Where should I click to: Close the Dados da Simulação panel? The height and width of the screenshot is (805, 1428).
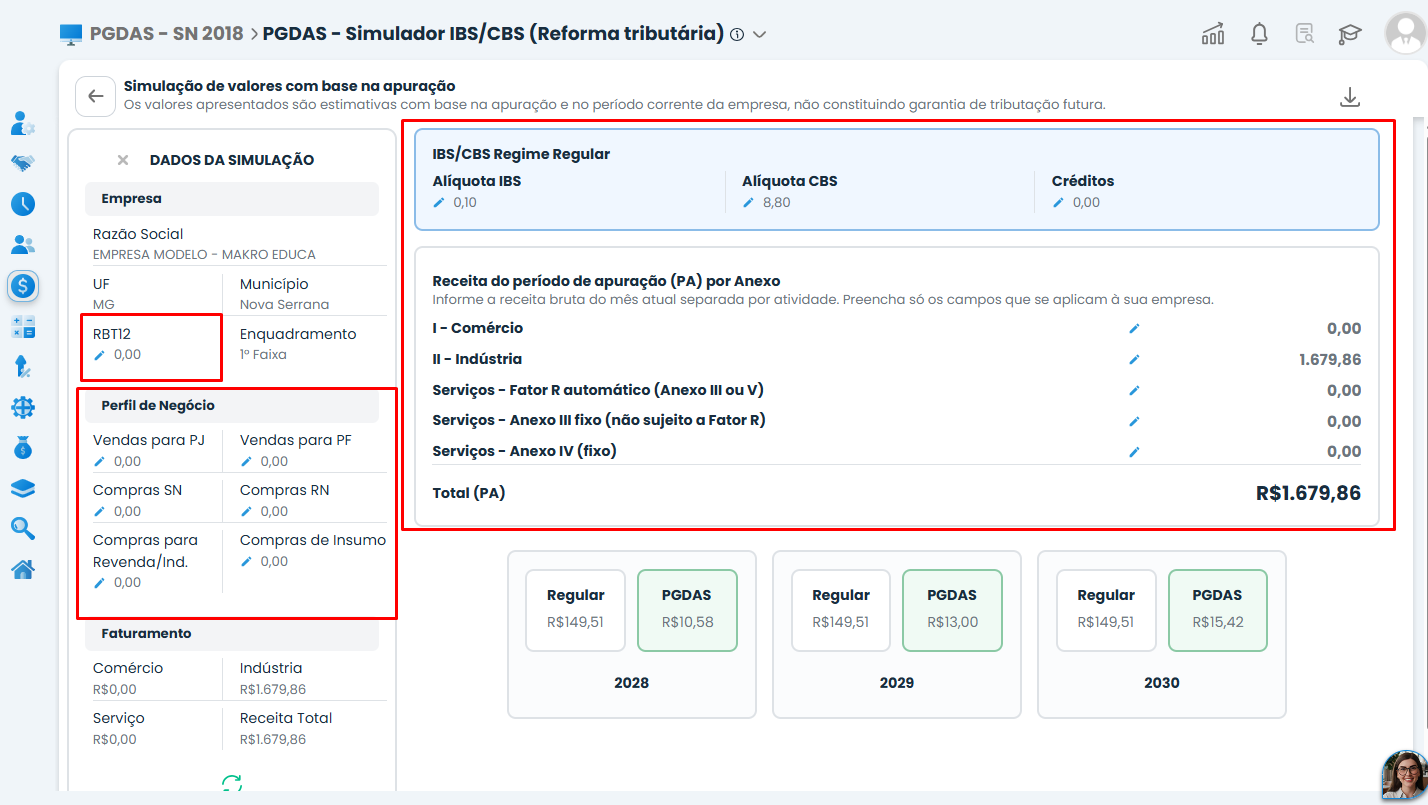click(123, 160)
